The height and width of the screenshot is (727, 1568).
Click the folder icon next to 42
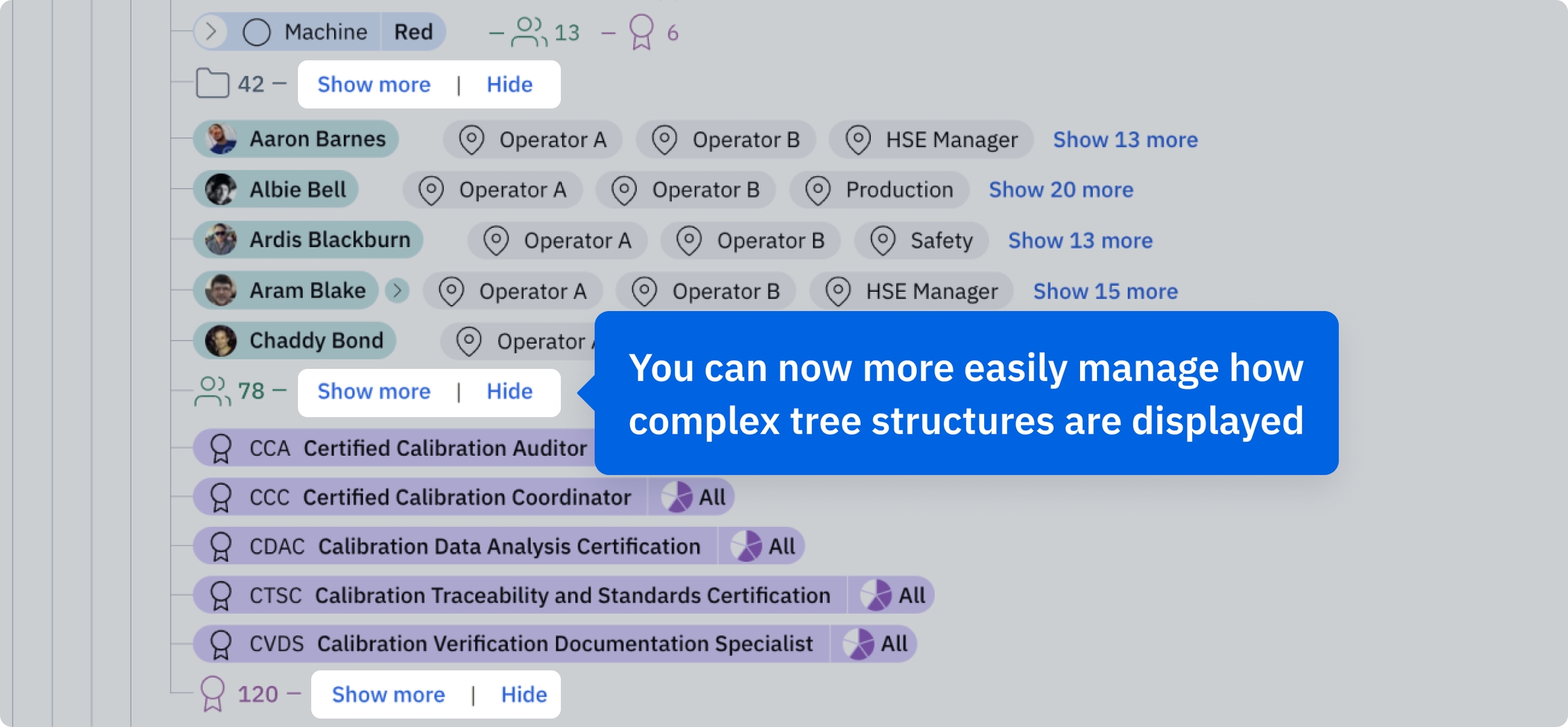point(212,84)
